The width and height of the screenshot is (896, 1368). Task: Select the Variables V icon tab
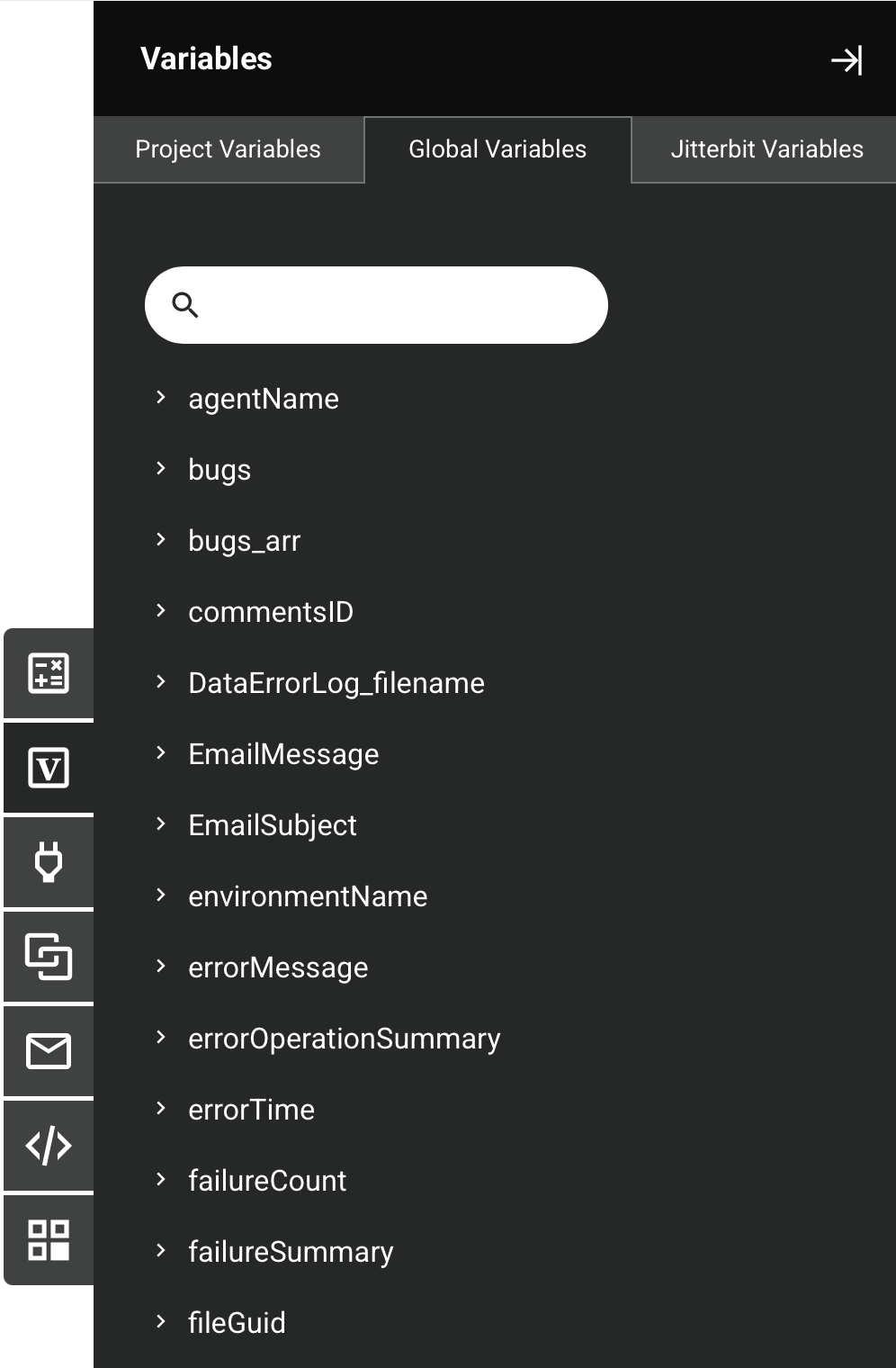(x=49, y=769)
